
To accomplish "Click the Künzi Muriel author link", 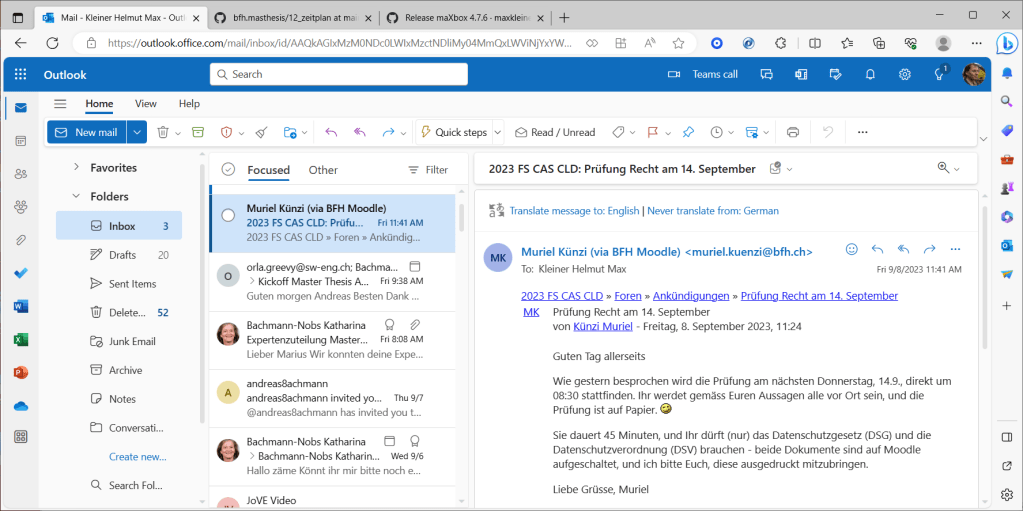I will 605,326.
